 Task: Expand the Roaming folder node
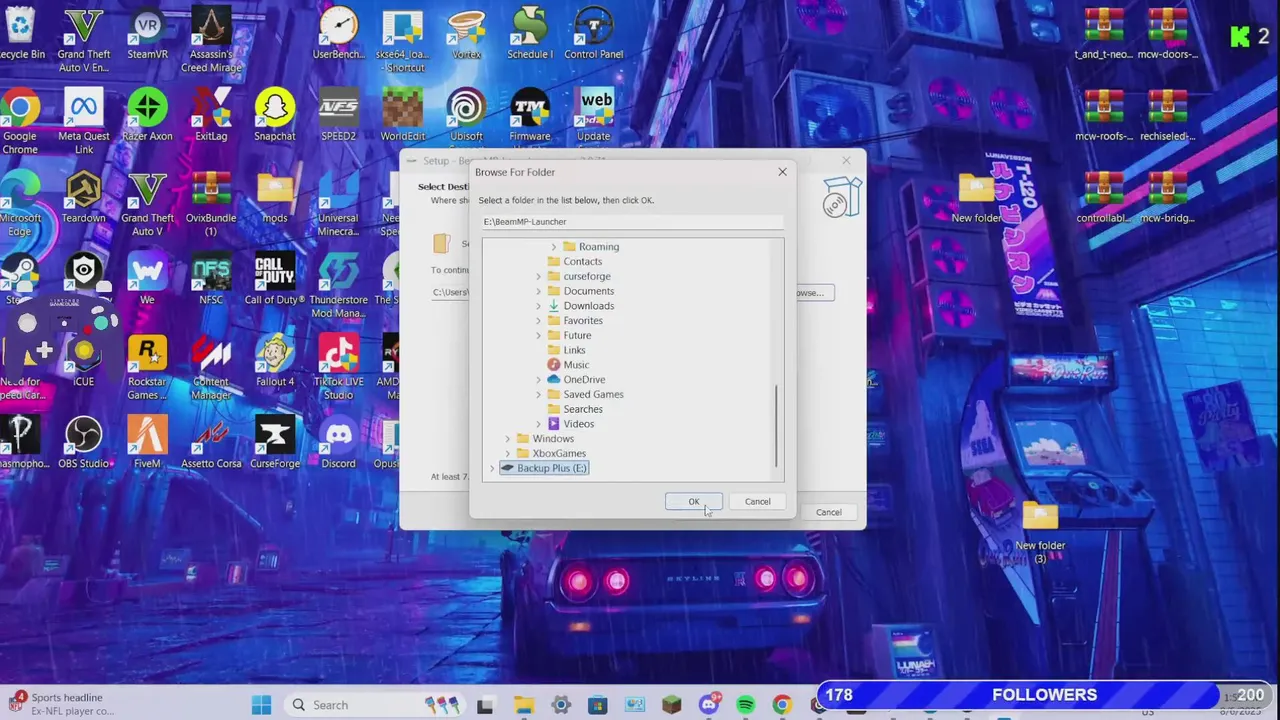pos(554,247)
